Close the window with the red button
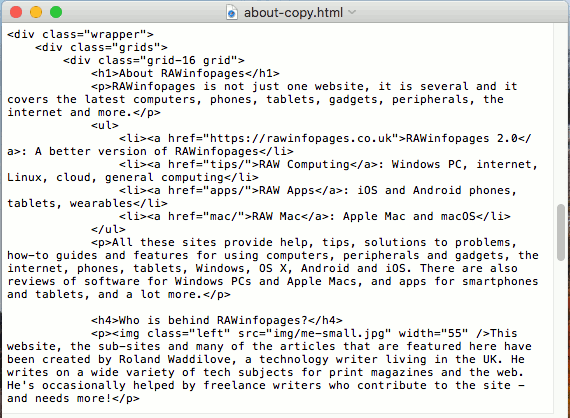 16,12
